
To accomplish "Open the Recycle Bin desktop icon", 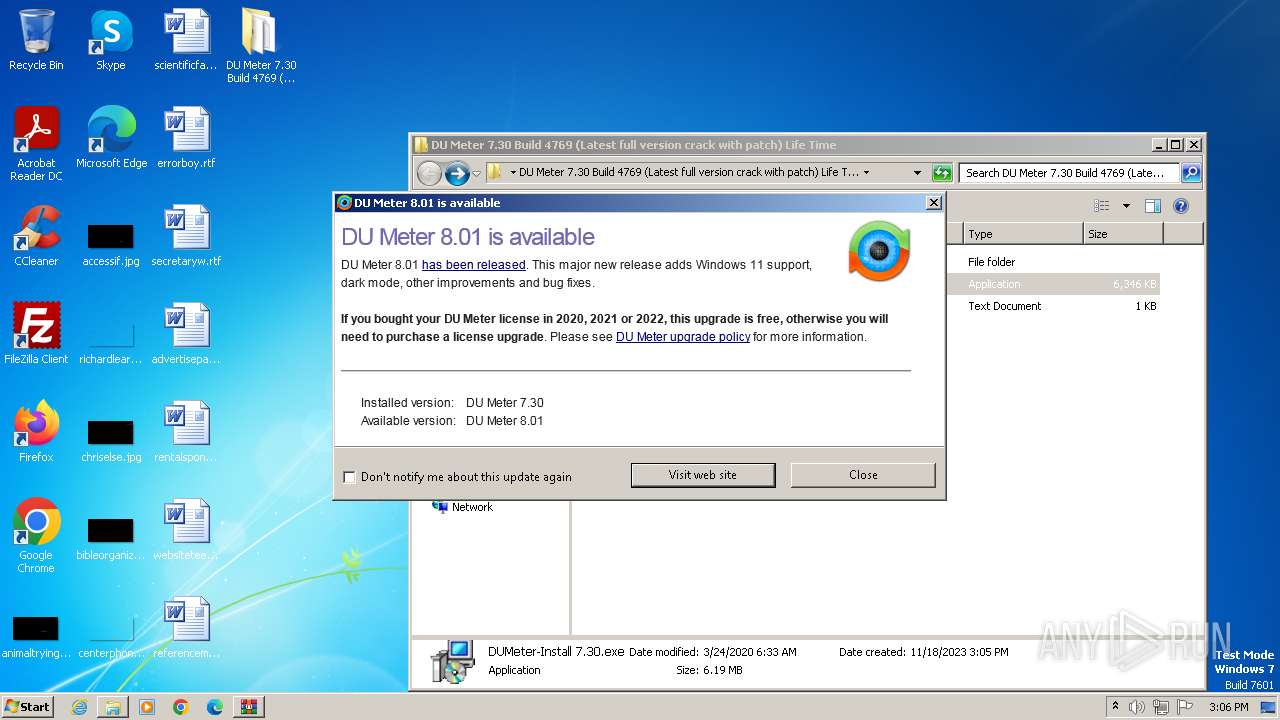I will pyautogui.click(x=36, y=40).
